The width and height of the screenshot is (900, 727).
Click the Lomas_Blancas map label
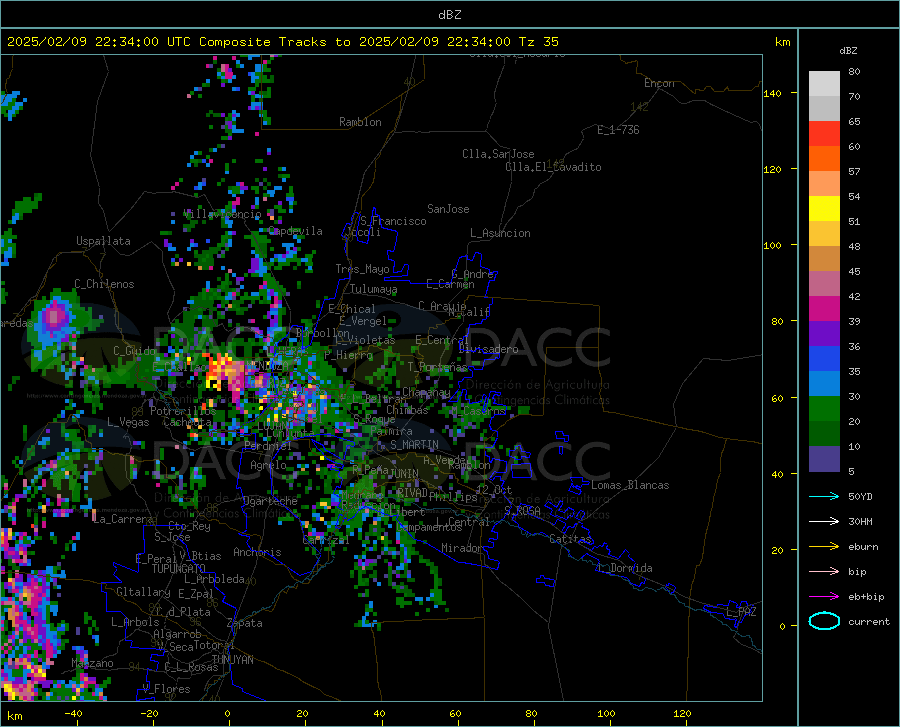click(630, 485)
